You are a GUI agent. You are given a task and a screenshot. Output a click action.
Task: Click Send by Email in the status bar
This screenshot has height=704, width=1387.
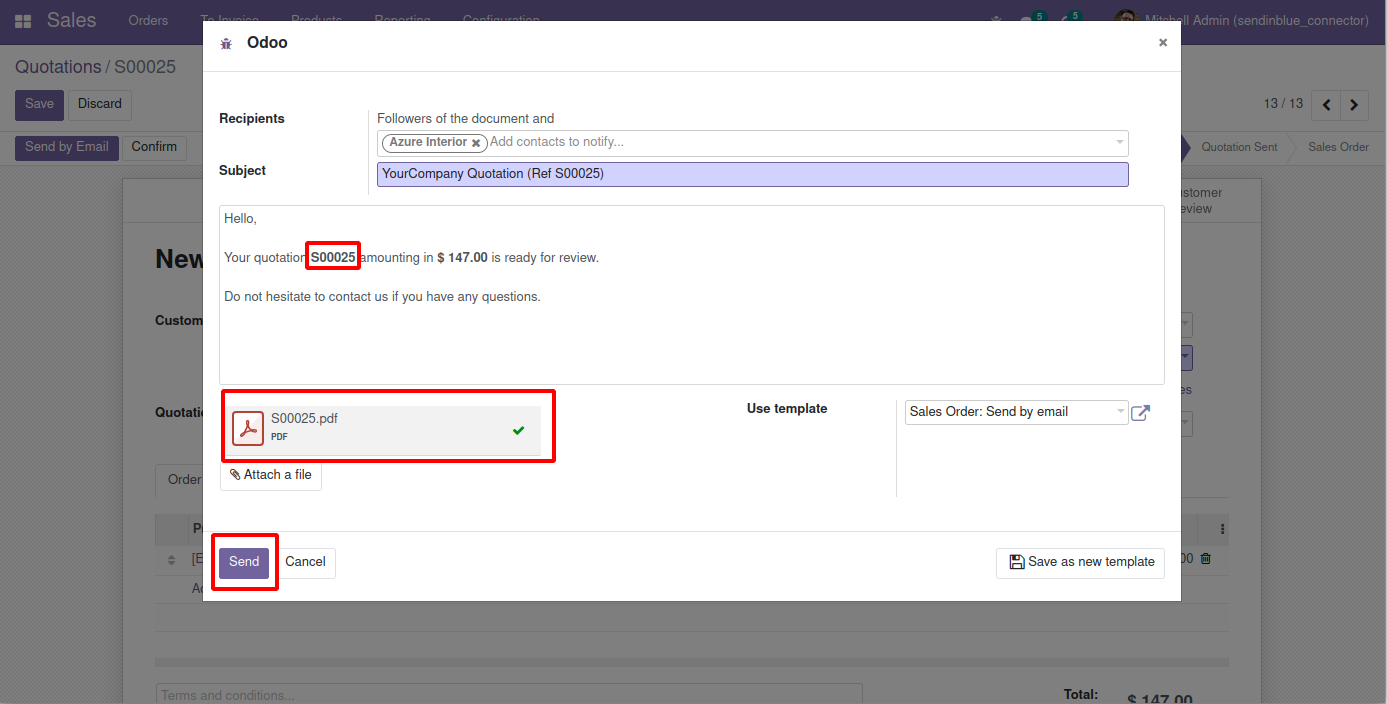[x=67, y=147]
